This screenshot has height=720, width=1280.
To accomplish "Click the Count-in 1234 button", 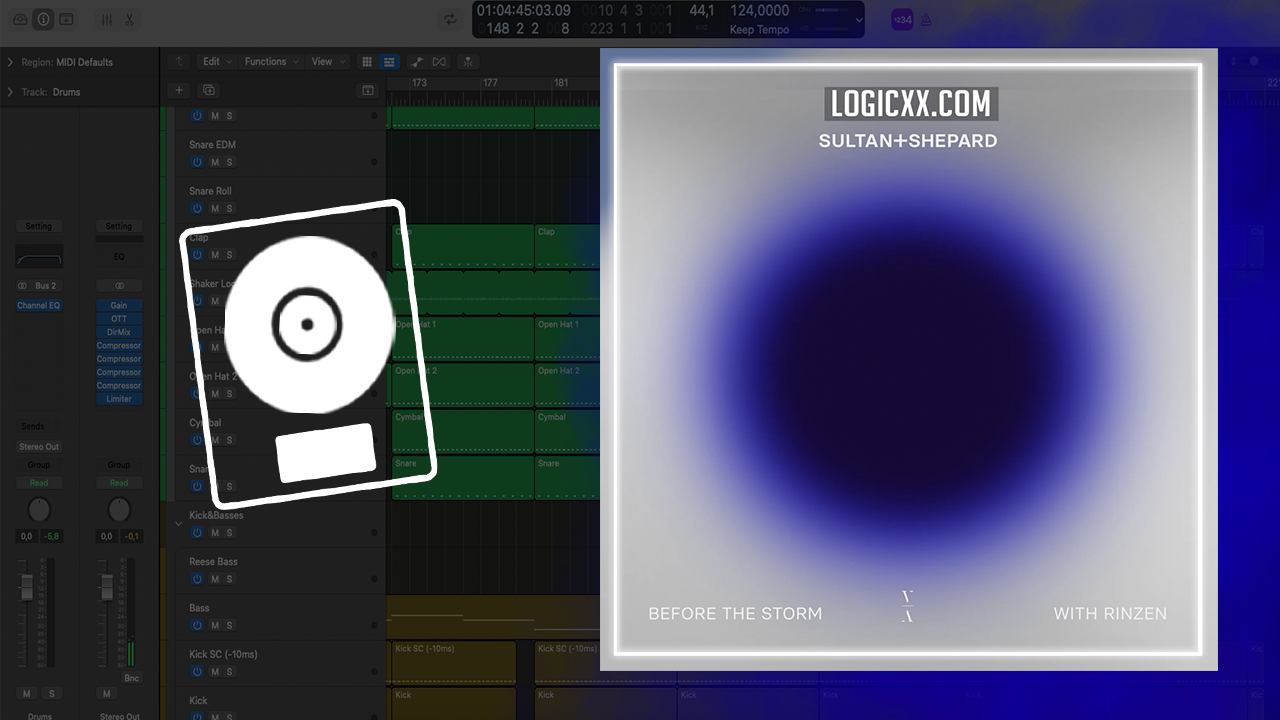I will tap(902, 19).
